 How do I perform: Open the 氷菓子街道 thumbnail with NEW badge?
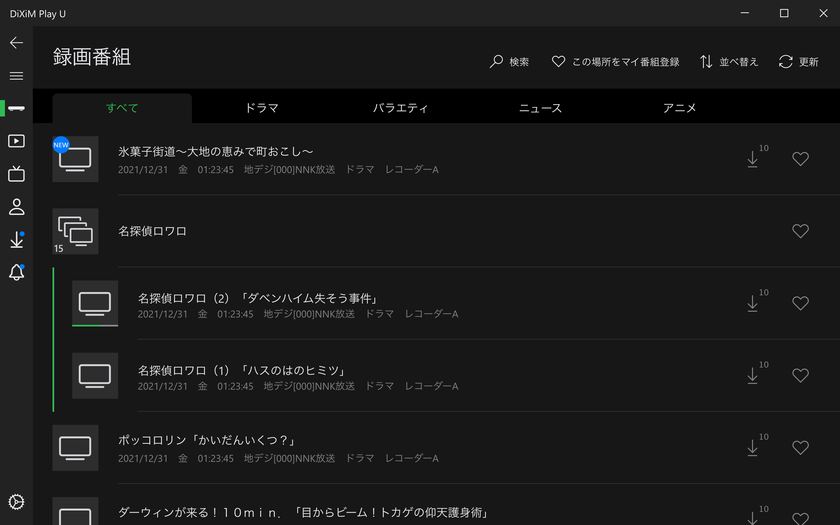pyautogui.click(x=76, y=159)
